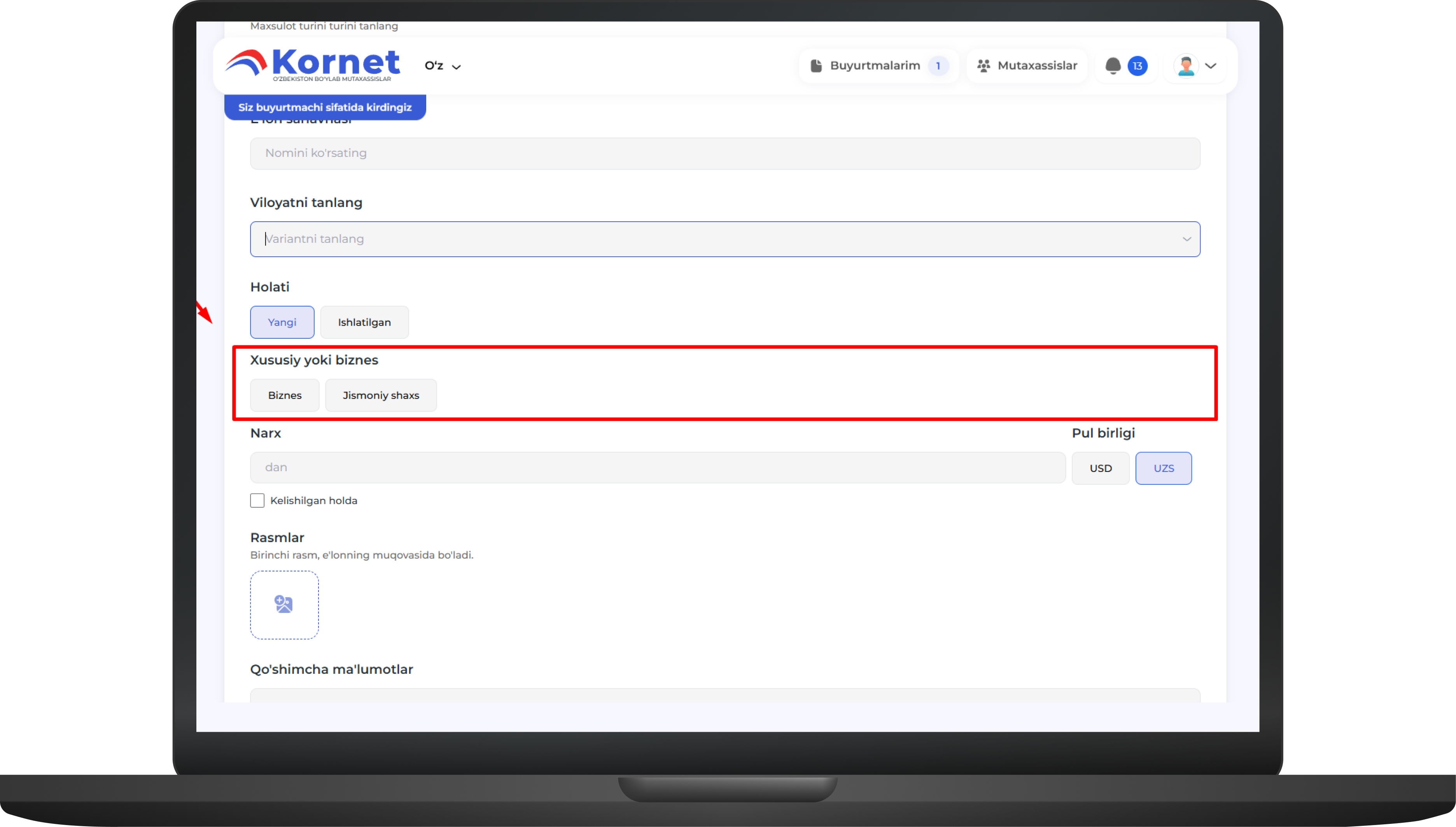Image resolution: width=1456 pixels, height=827 pixels.
Task: Click the add image upload icon
Action: pos(284,604)
